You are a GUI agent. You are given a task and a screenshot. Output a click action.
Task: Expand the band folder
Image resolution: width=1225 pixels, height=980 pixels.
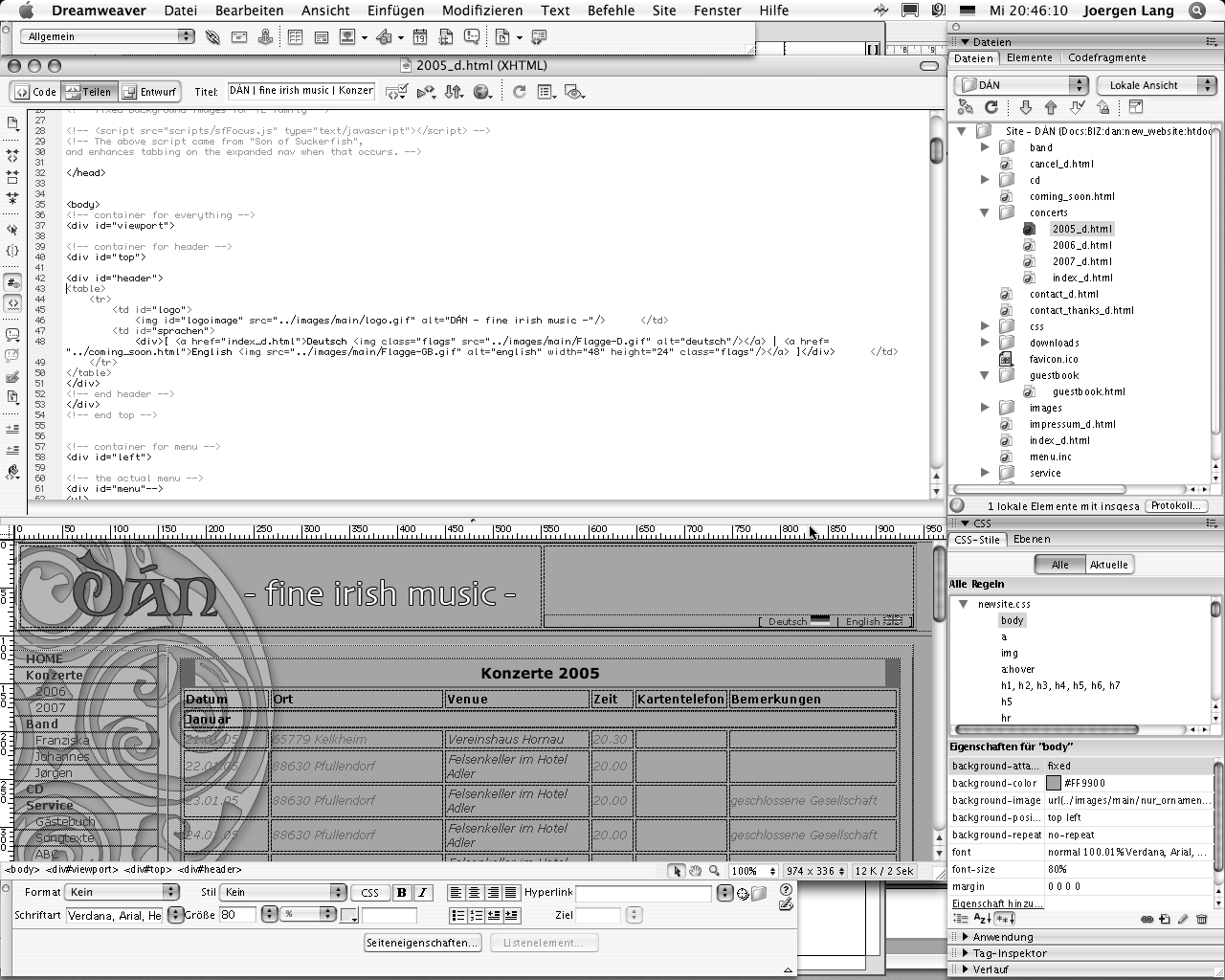click(x=985, y=147)
